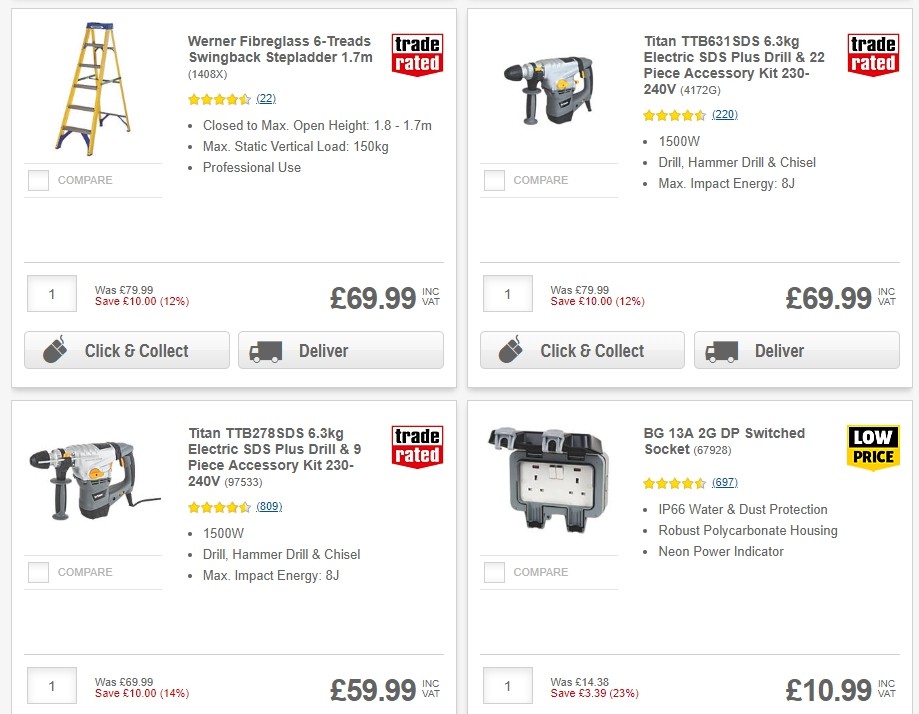Click Click & Collect for the TTB278 drill
919x714 pixels.
(x=127, y=712)
